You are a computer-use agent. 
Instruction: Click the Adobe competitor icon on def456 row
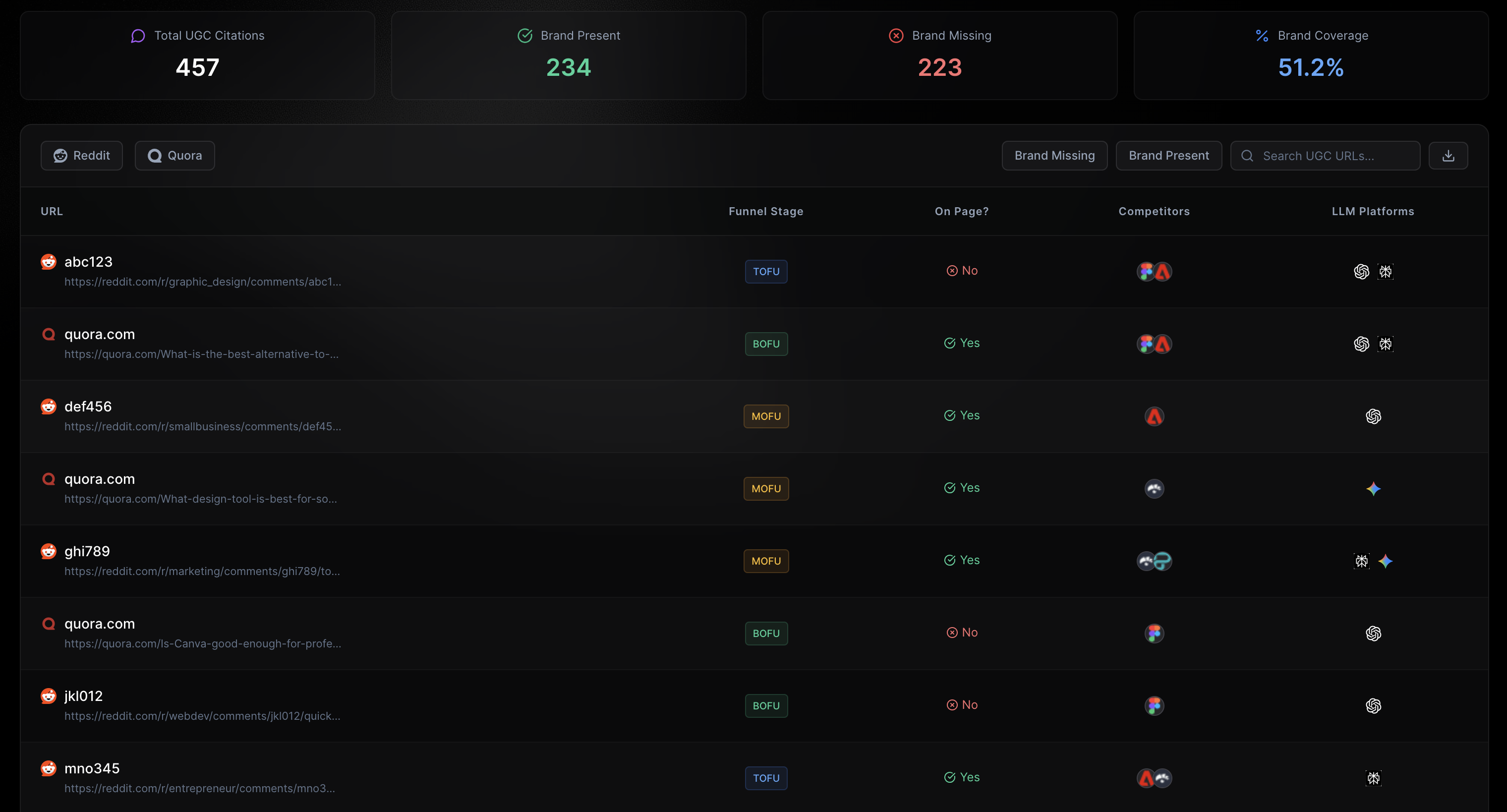coord(1154,416)
